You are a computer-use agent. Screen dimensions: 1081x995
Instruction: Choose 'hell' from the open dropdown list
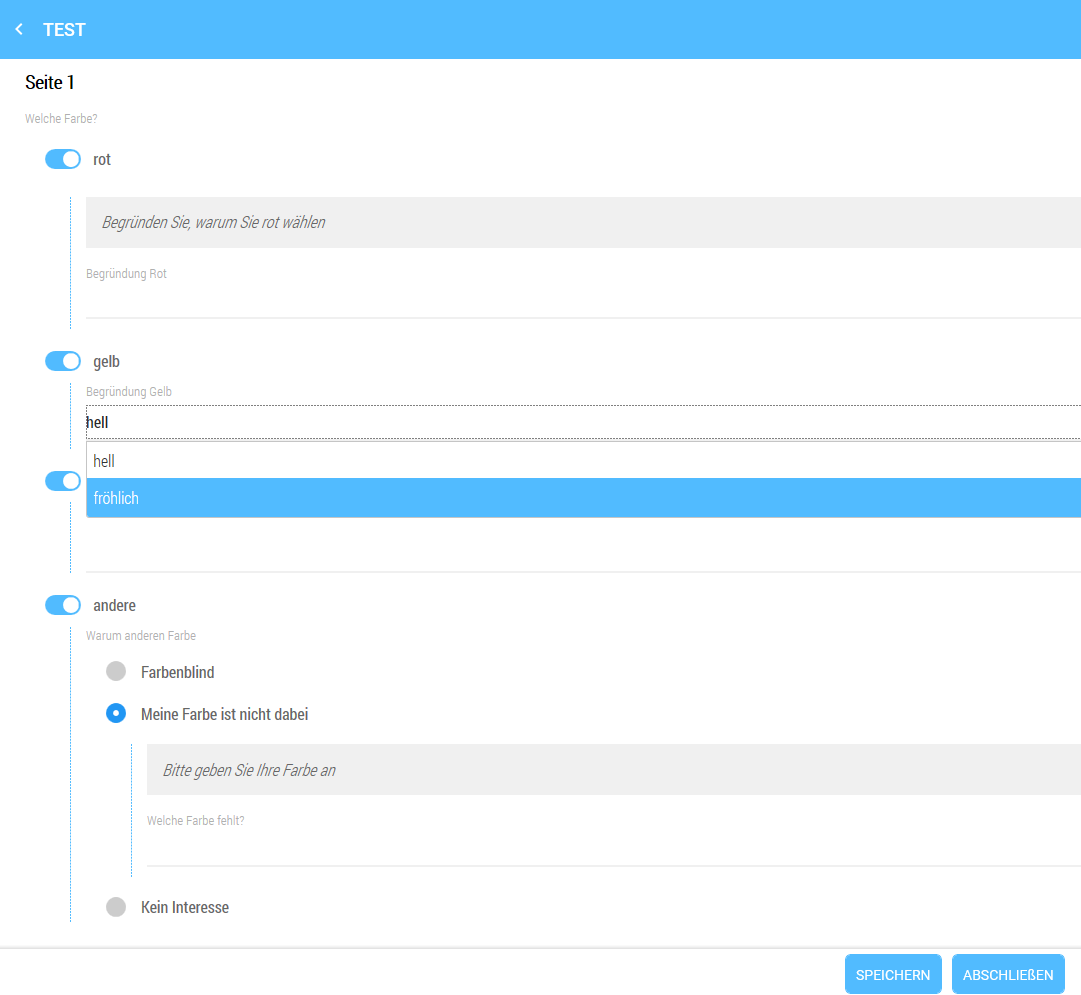[x=583, y=461]
